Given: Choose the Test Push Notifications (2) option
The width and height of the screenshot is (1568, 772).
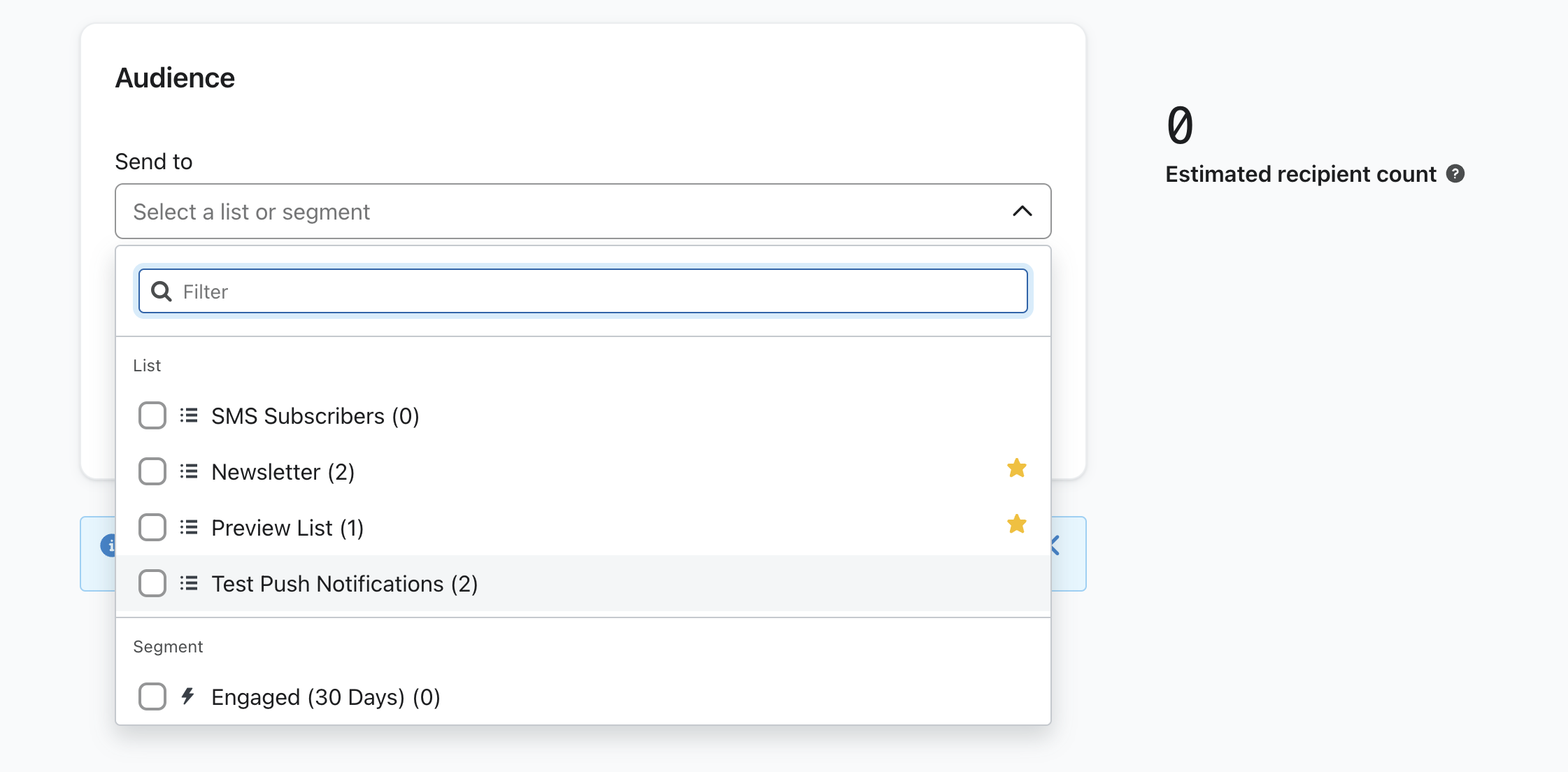Looking at the screenshot, I should [345, 584].
